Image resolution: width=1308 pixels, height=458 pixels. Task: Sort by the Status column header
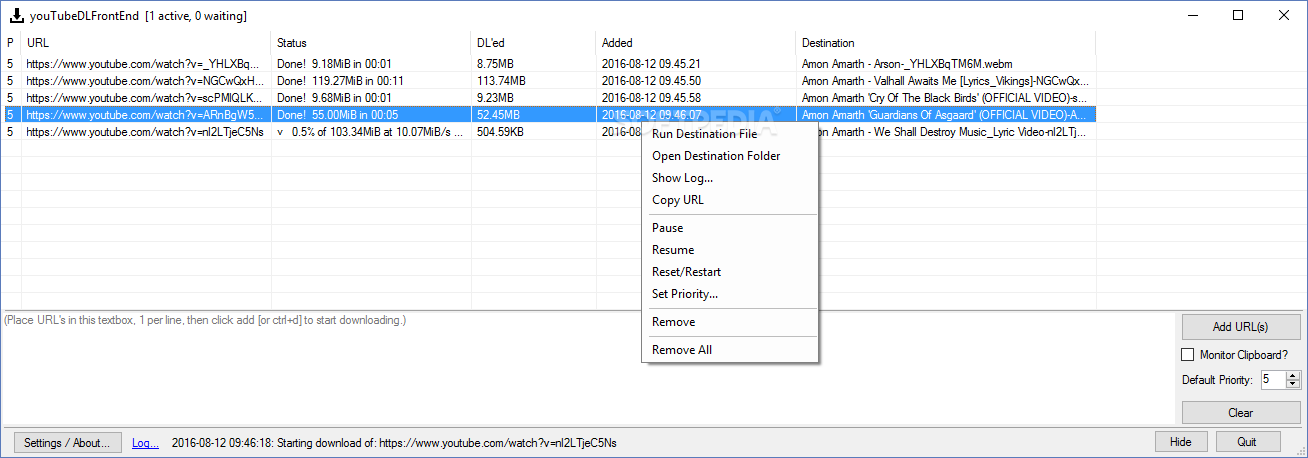(371, 43)
